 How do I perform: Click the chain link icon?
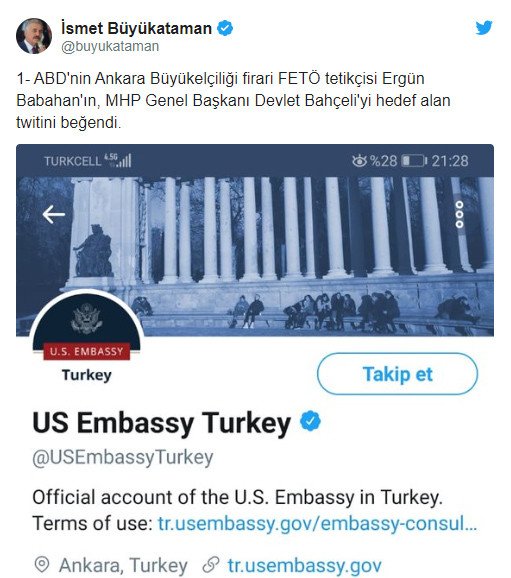pyautogui.click(x=211, y=565)
